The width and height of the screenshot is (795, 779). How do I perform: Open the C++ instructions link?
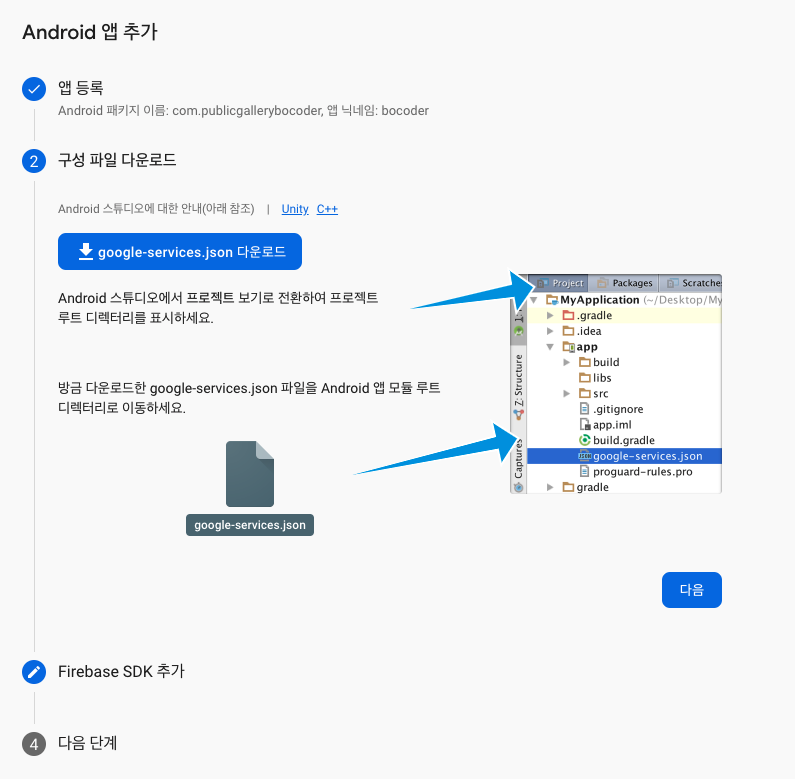pos(327,209)
